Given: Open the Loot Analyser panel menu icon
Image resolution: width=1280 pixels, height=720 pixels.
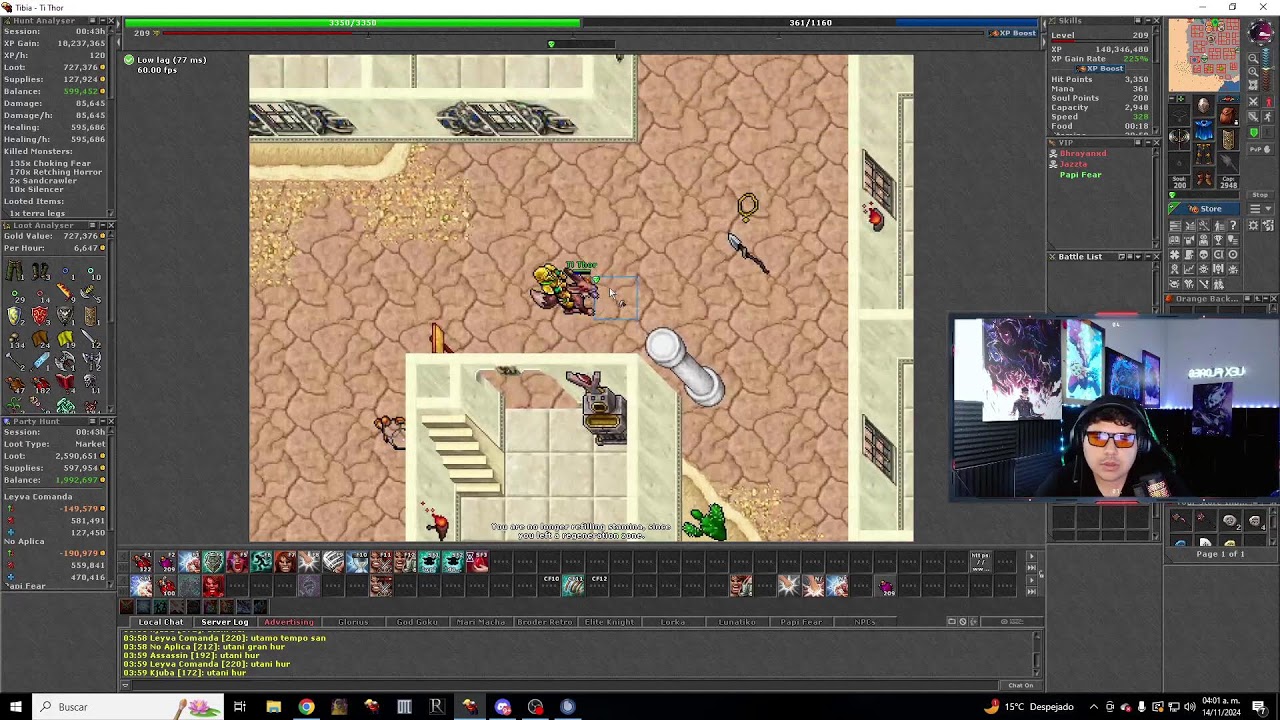Looking at the screenshot, I should tap(92, 225).
